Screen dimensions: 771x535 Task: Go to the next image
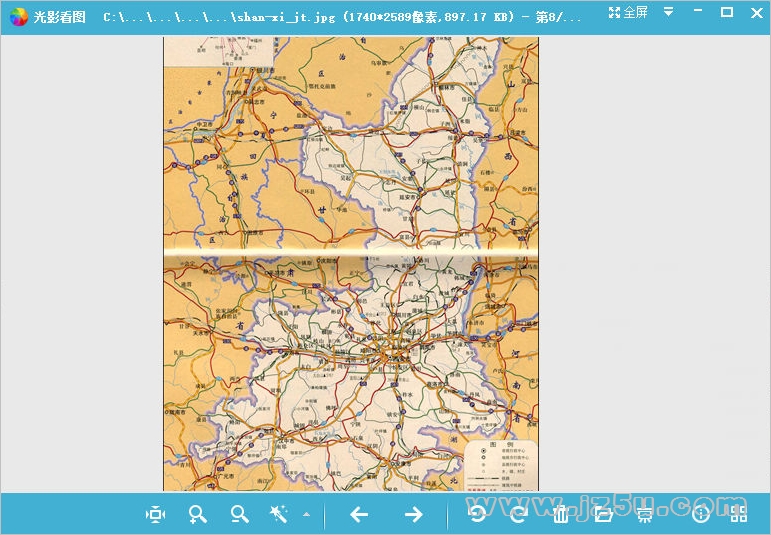coord(413,514)
